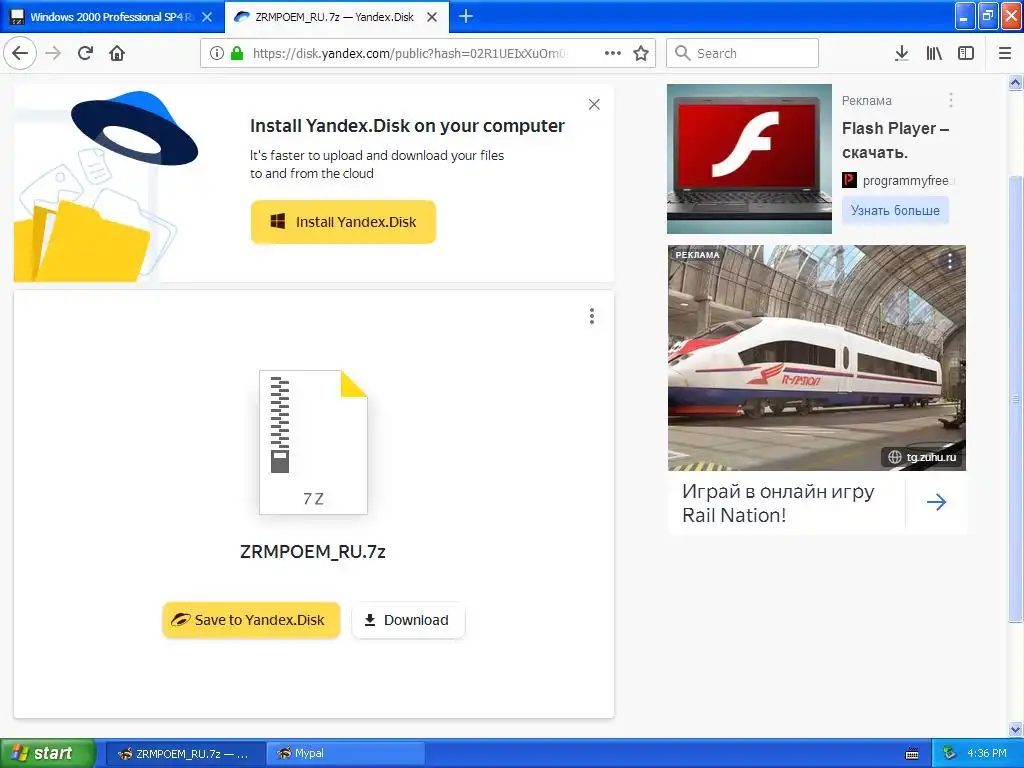
Task: Open the browser Library menu
Action: coord(934,53)
